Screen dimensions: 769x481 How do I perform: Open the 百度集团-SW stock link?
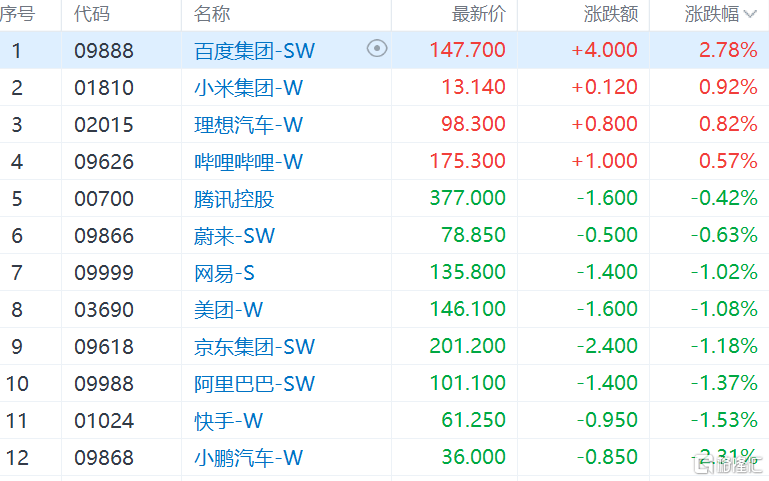pyautogui.click(x=254, y=50)
